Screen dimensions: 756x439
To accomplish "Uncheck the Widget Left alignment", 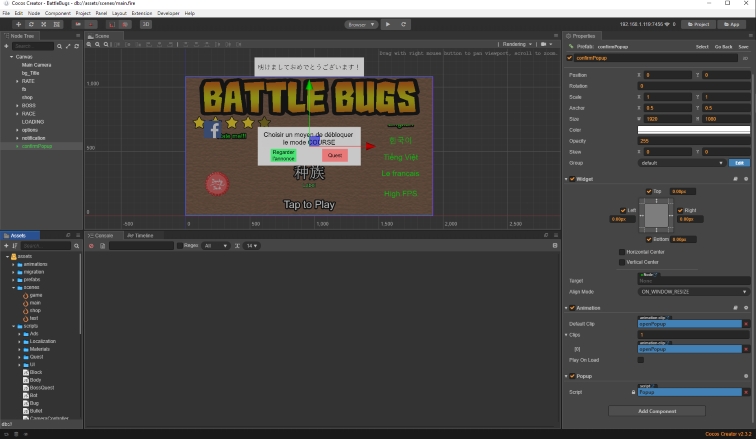I will [623, 211].
